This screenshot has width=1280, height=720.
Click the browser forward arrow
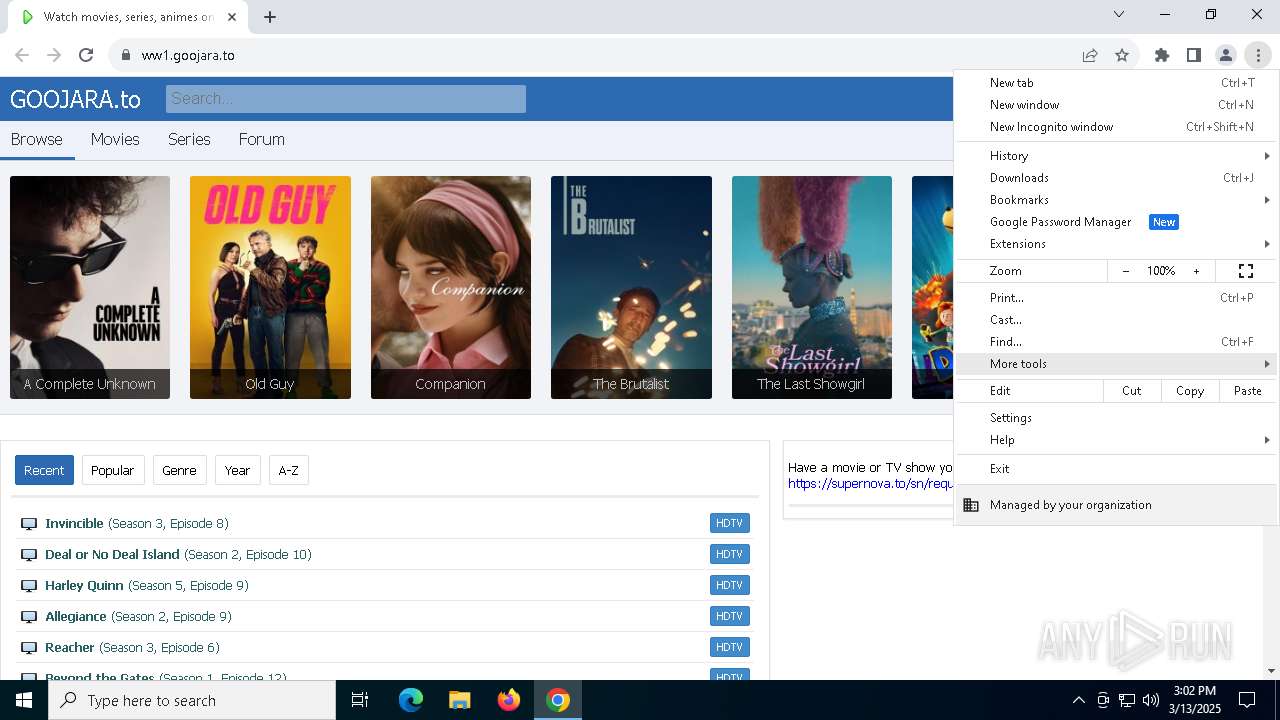54,55
